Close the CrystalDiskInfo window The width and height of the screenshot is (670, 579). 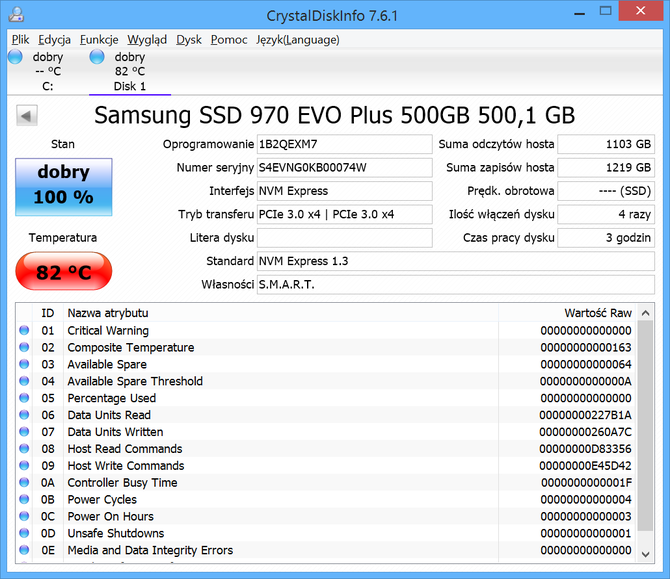click(x=640, y=11)
